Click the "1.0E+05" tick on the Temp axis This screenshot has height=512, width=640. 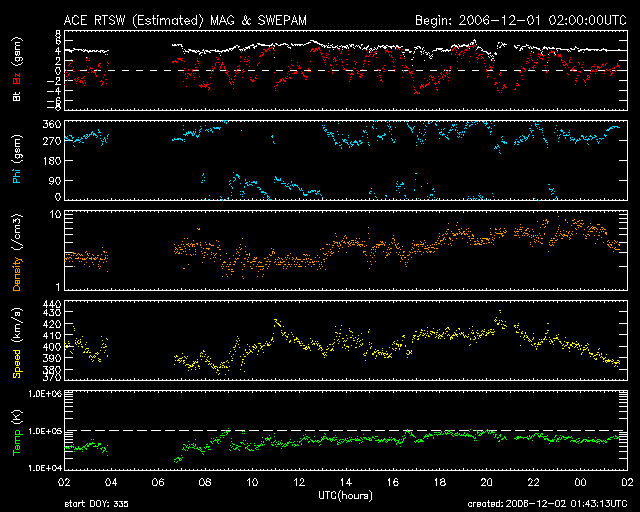[x=45, y=431]
